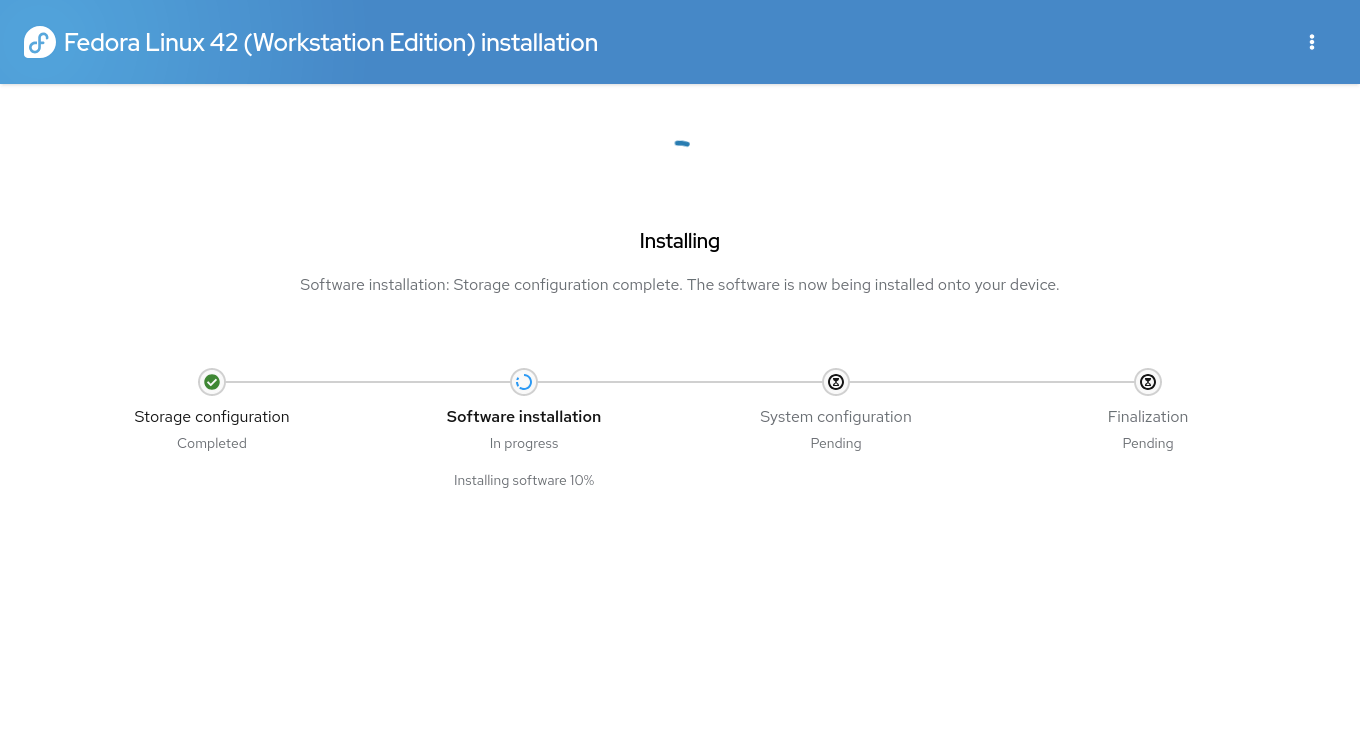Click the hourglass icon for System configuration
This screenshot has height=736, width=1360.
pyautogui.click(x=836, y=382)
